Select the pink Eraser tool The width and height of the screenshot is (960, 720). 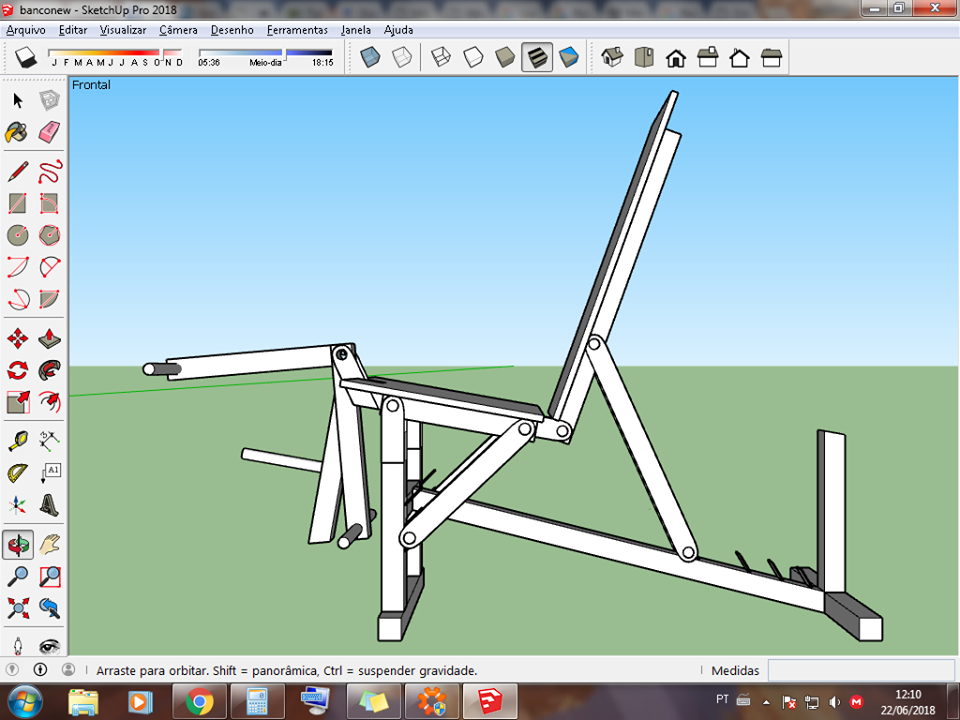[x=50, y=132]
